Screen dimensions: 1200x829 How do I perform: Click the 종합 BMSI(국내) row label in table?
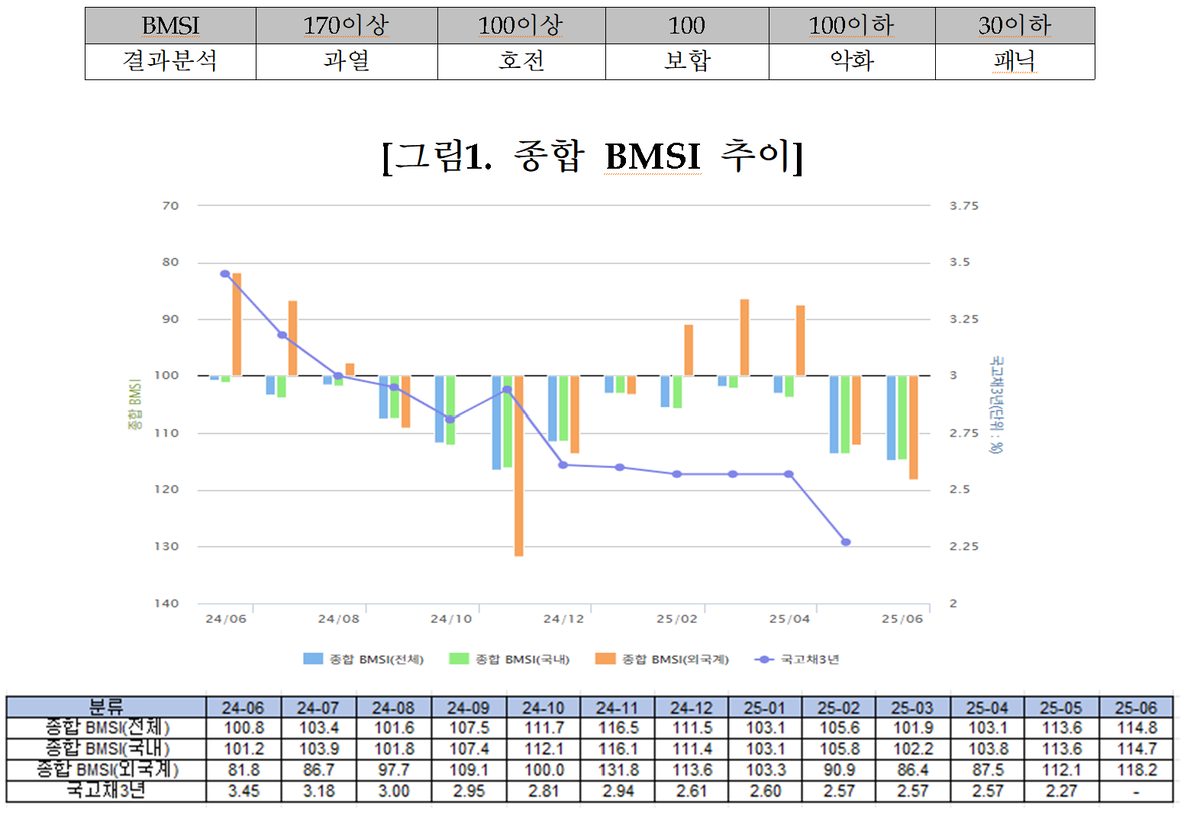[x=107, y=748]
